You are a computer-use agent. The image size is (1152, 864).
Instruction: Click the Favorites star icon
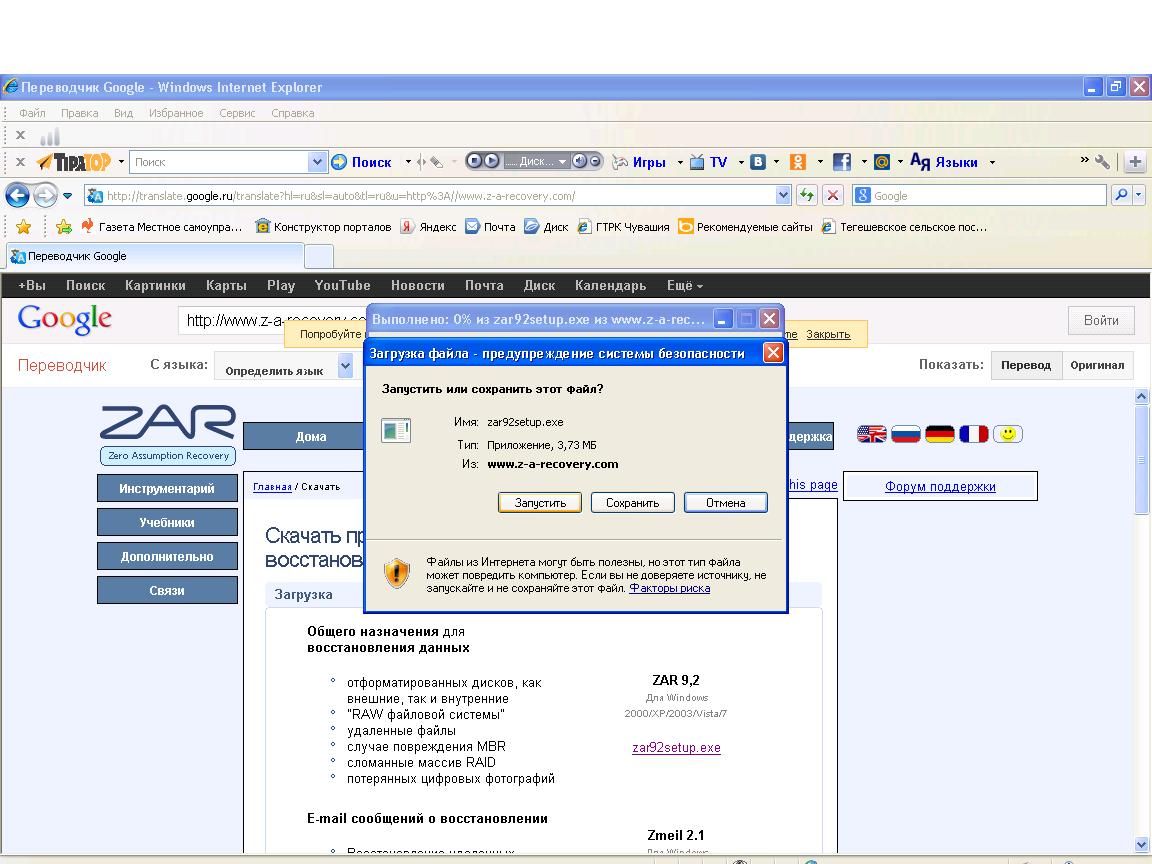(x=24, y=226)
